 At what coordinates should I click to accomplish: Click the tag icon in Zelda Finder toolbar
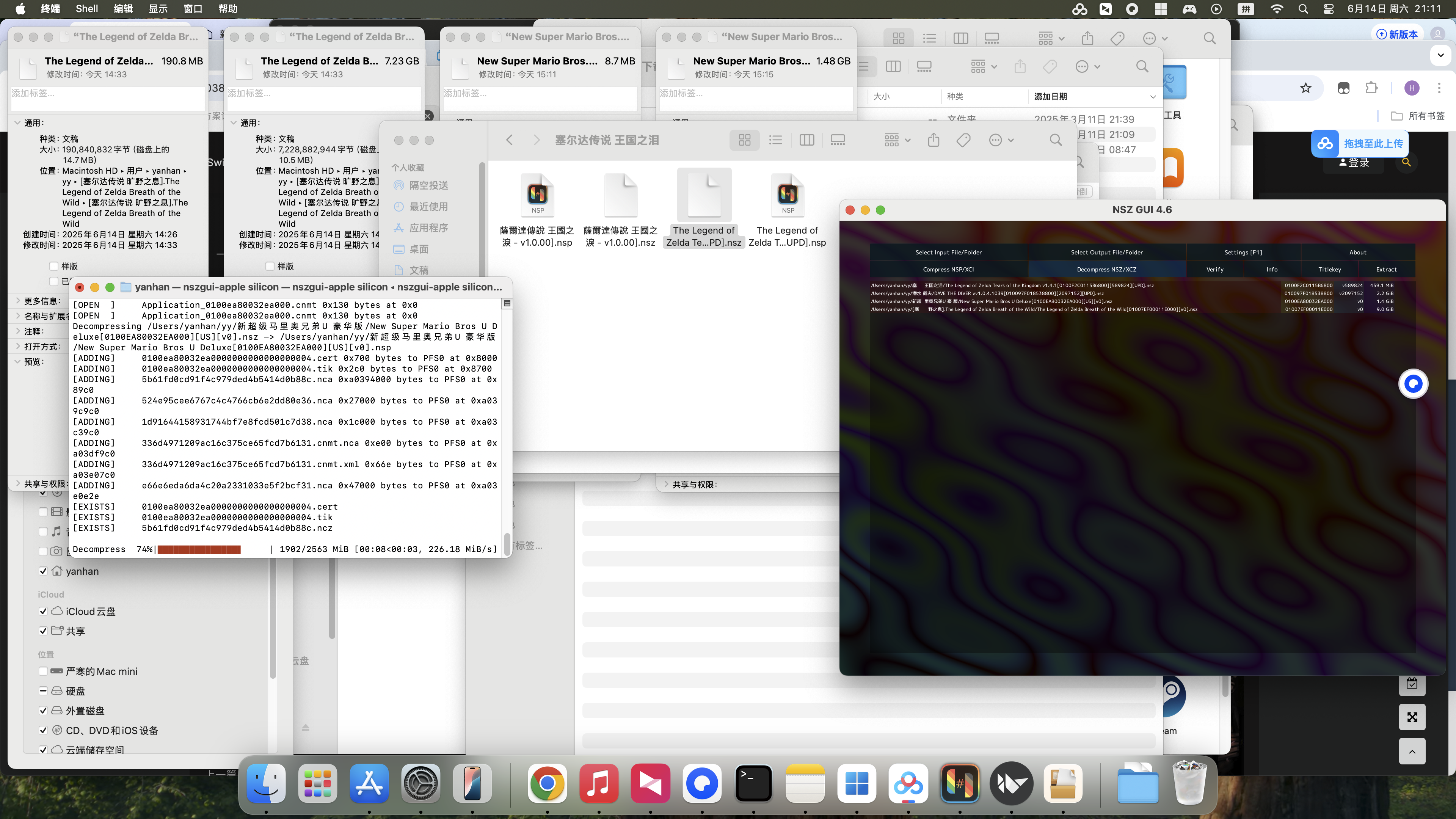(x=964, y=140)
